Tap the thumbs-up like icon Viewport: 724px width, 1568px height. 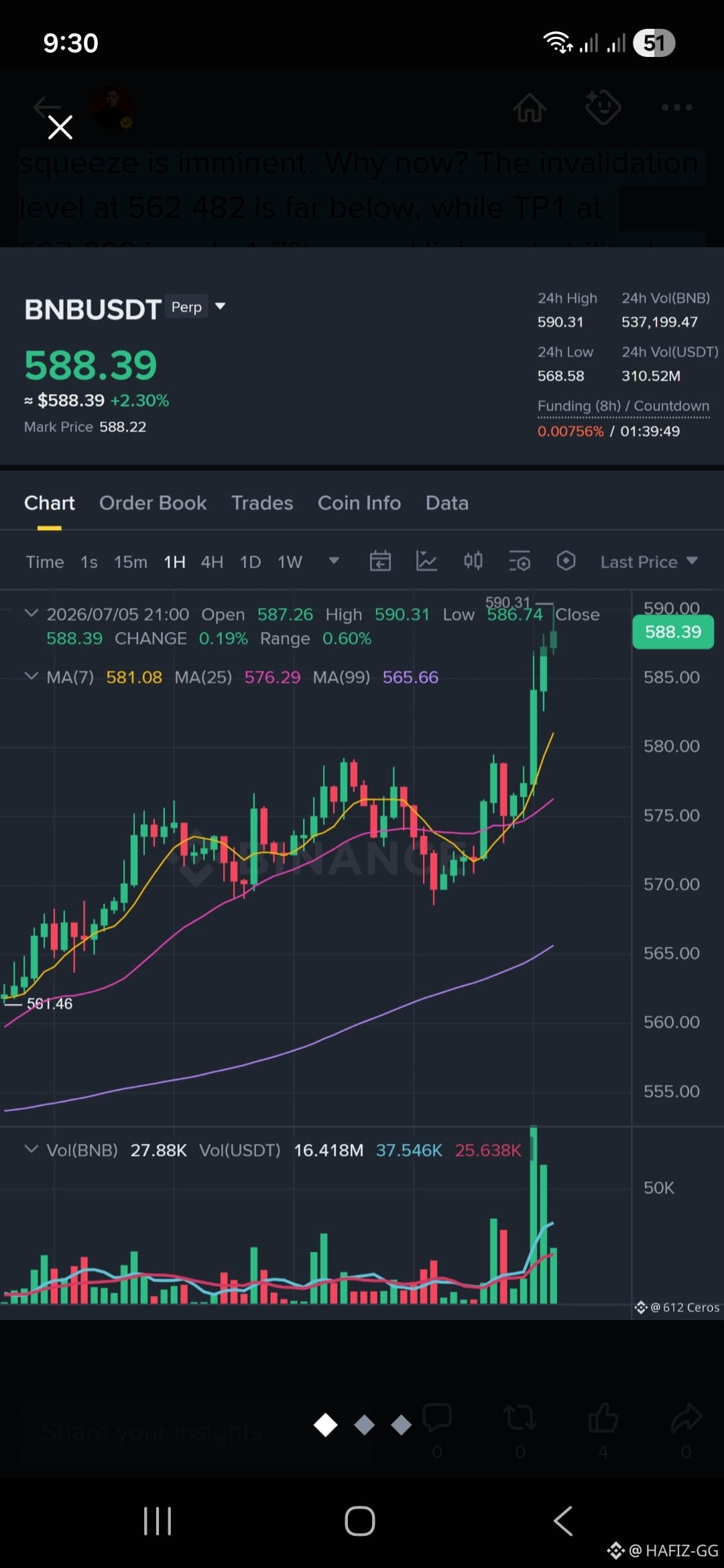(x=603, y=1418)
